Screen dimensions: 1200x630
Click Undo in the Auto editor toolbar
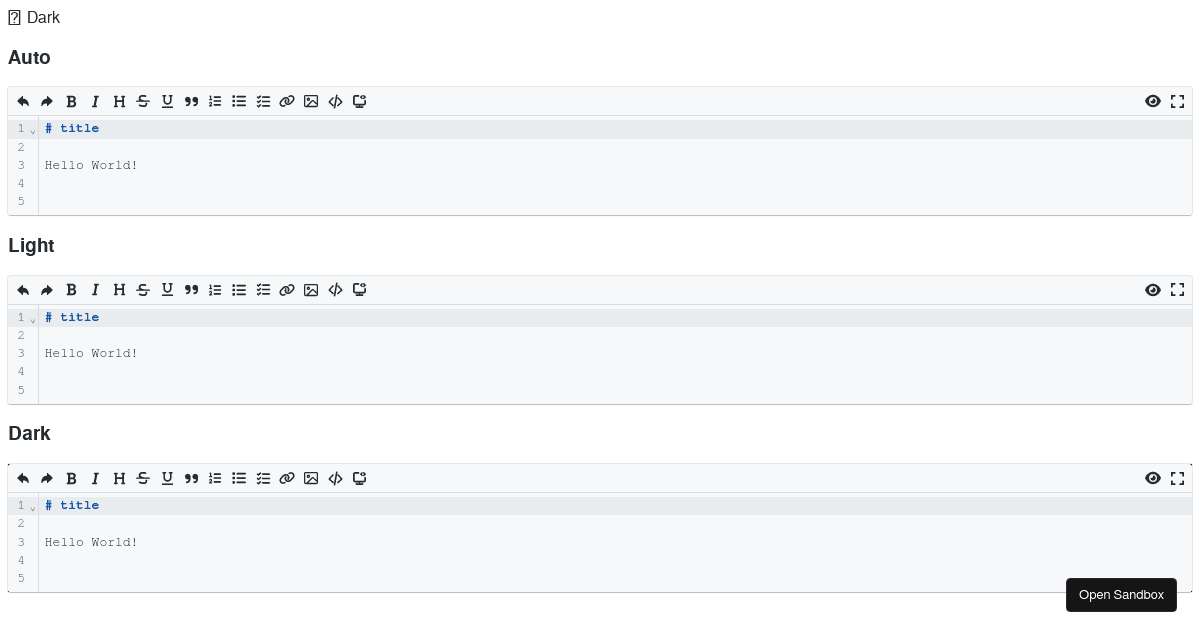coord(23,101)
